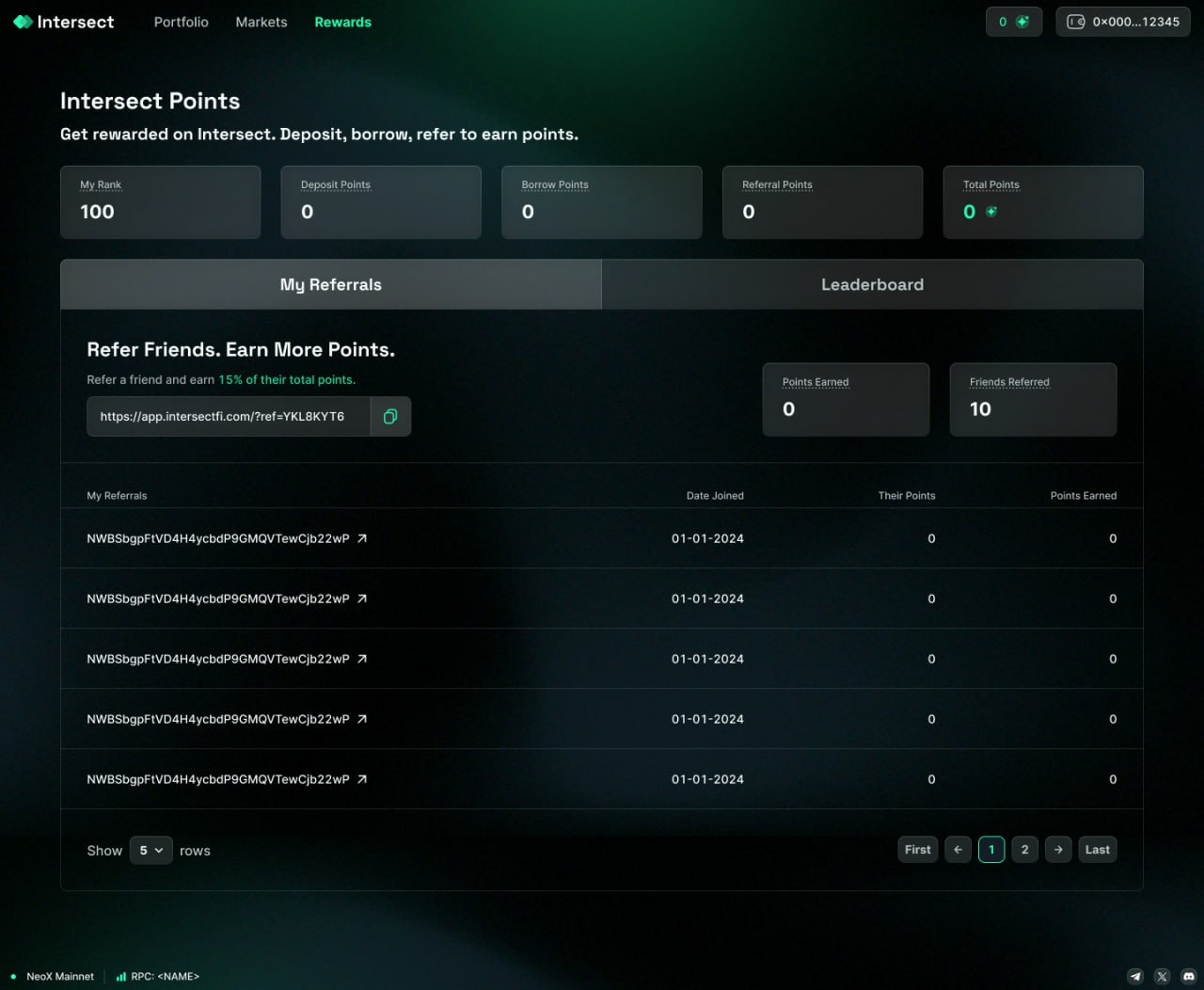Open the Markets navigation item
Screen dimensions: 1204x990
261,22
